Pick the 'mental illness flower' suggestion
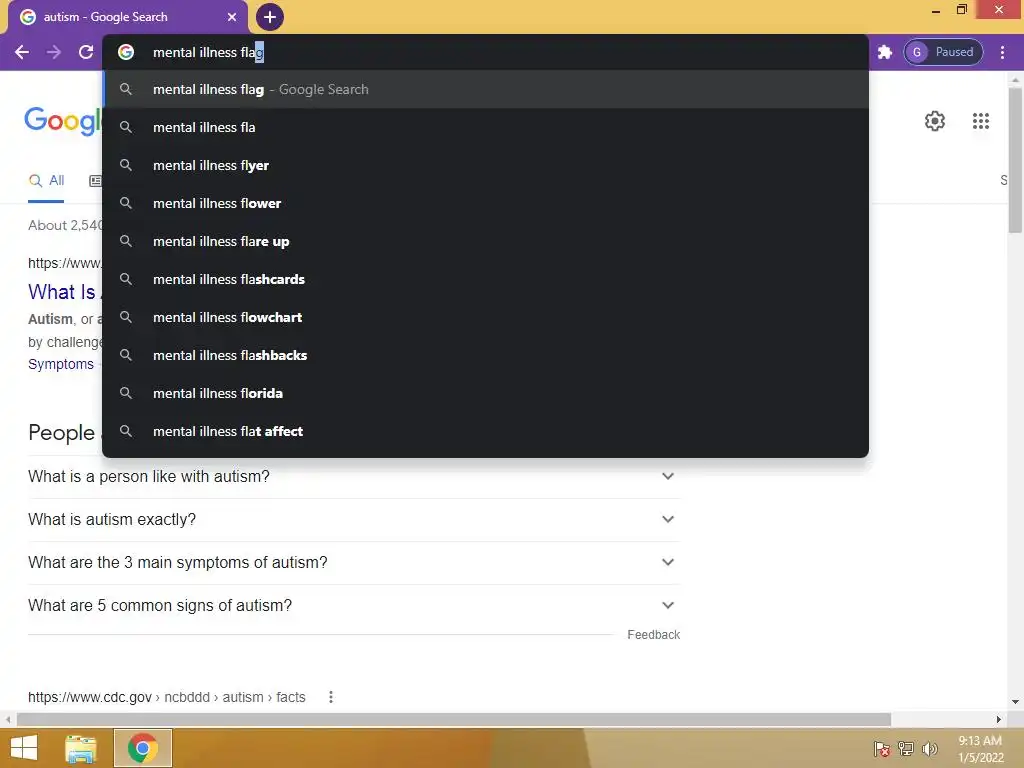 click(486, 203)
